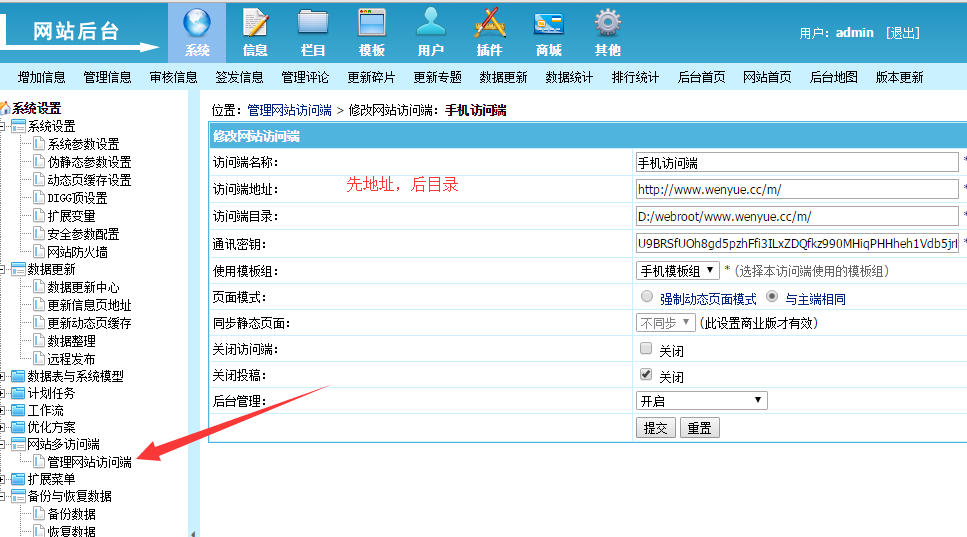Open the 系统 globe icon section
Viewport: 967px width, 537px height.
point(197,32)
